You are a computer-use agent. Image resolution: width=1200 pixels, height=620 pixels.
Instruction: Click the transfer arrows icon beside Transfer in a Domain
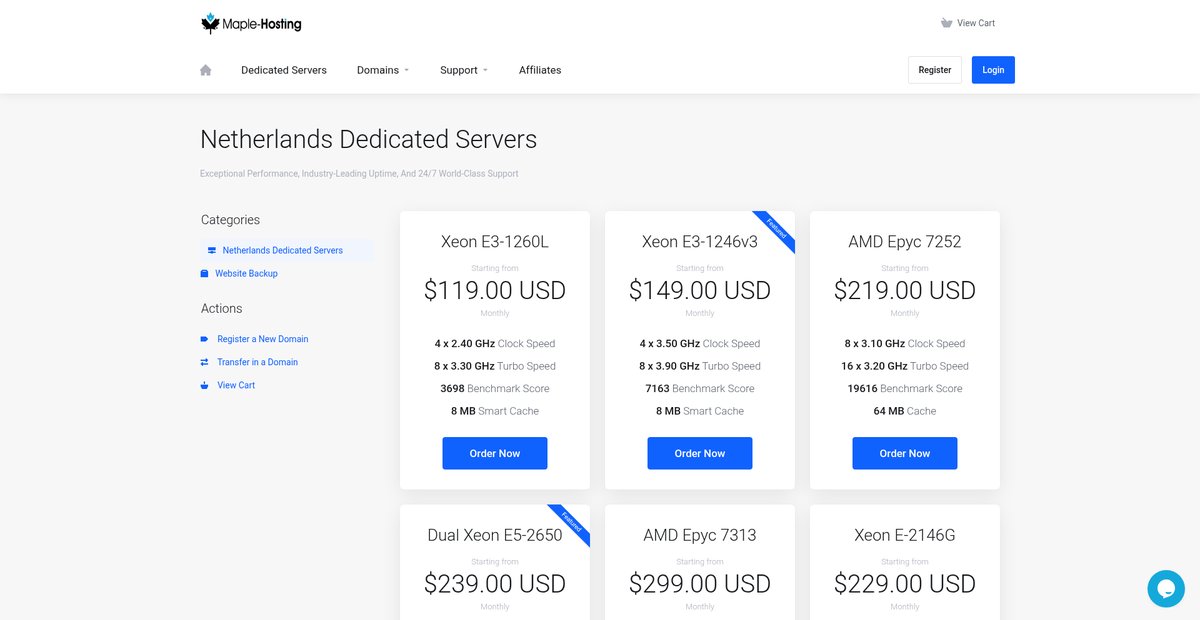coord(205,362)
